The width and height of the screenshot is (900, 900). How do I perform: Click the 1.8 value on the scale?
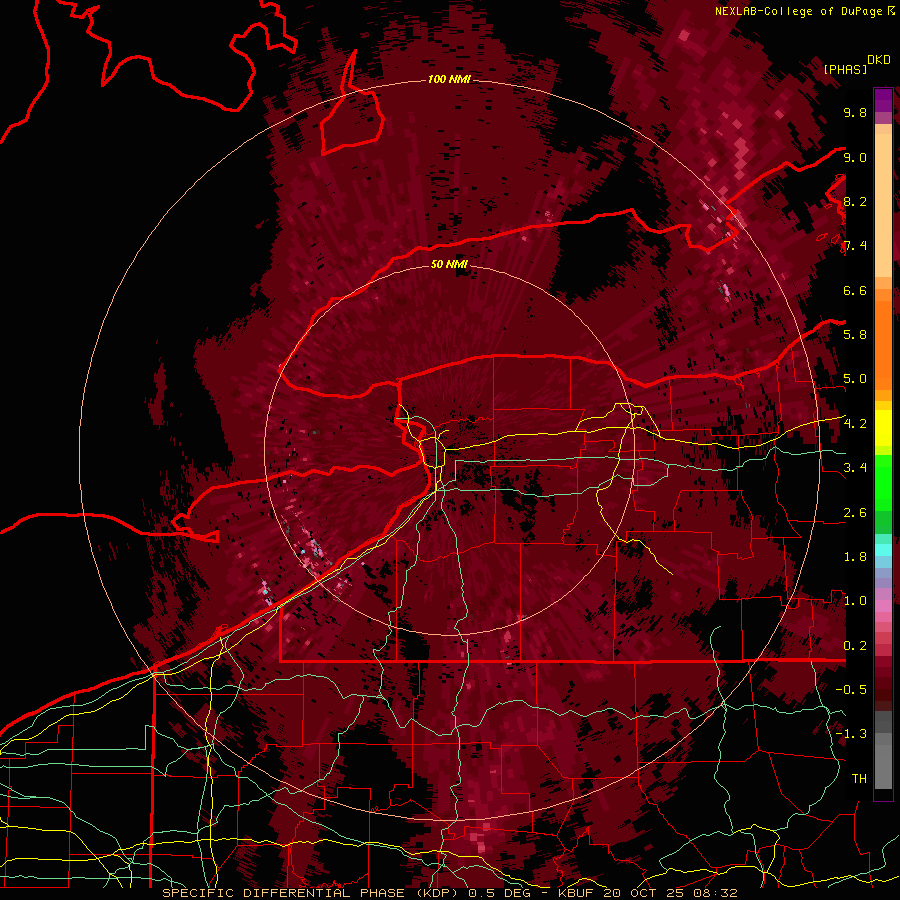(x=855, y=557)
